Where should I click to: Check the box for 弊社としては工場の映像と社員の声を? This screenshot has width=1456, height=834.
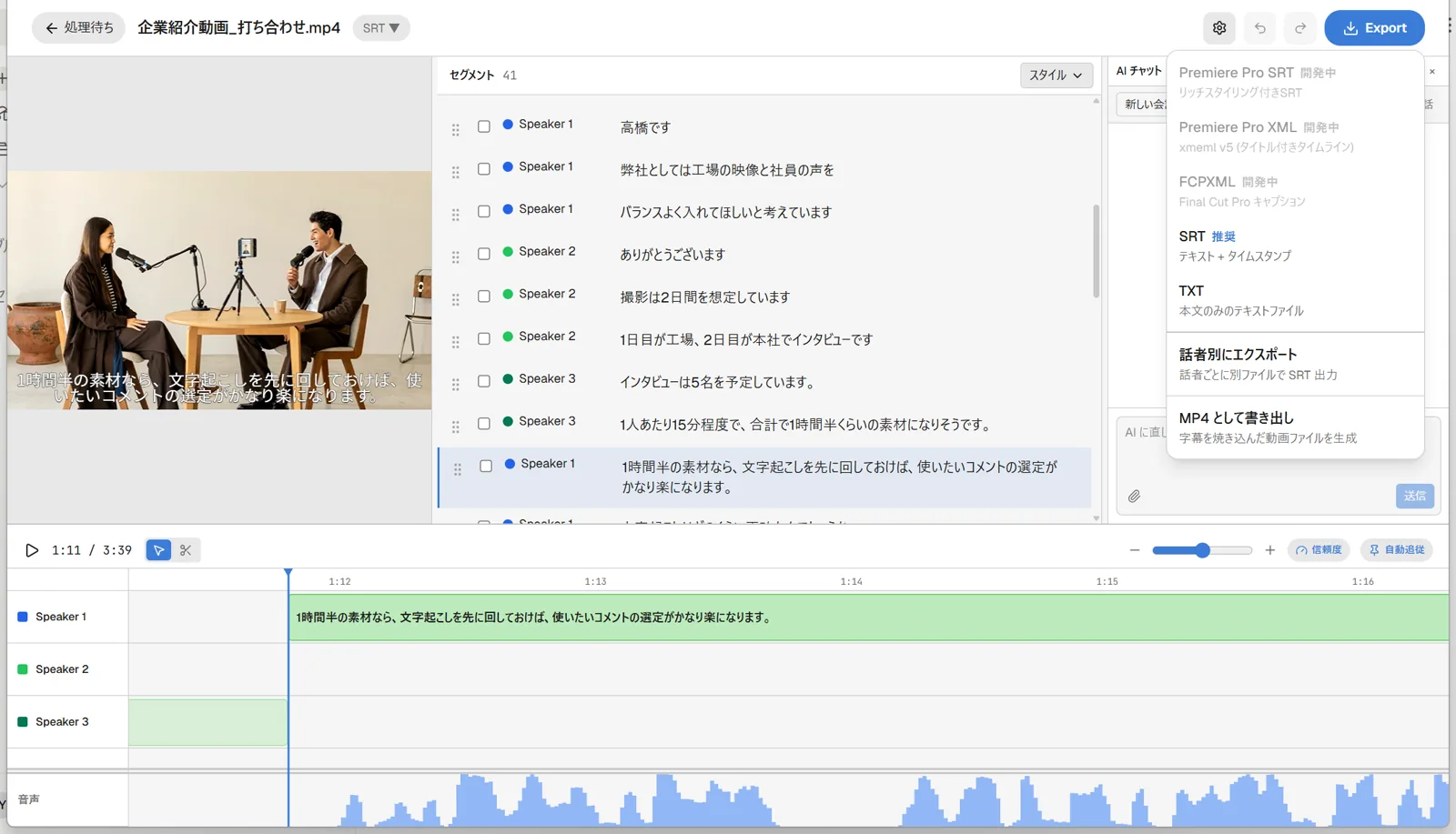click(x=484, y=169)
